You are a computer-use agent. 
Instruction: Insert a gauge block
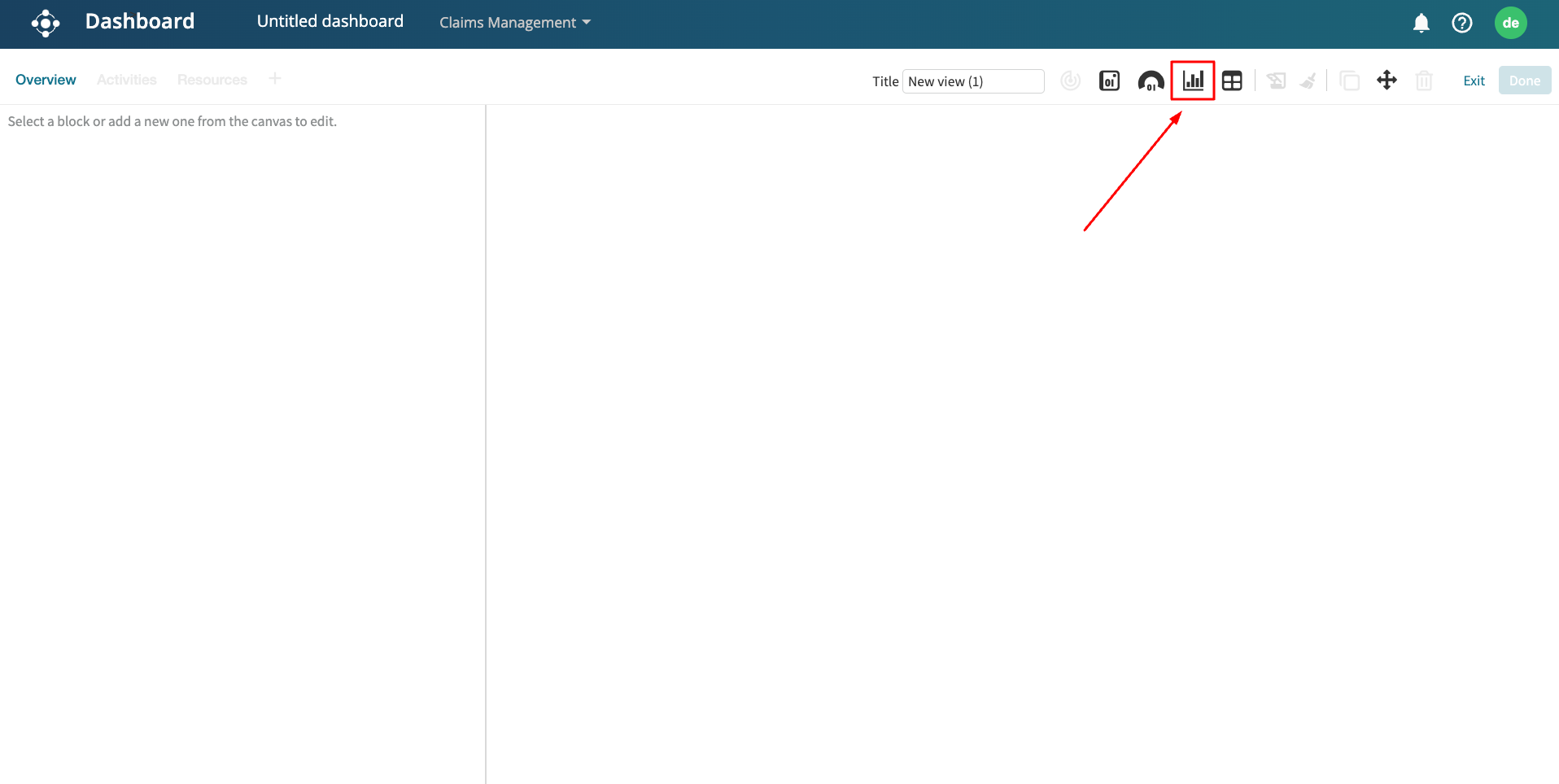1151,81
